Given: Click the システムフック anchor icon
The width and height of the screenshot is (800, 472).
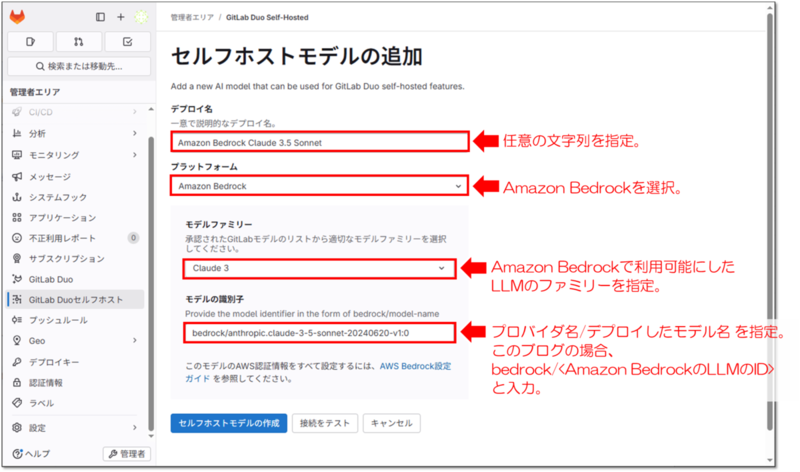Looking at the screenshot, I should [x=17, y=197].
